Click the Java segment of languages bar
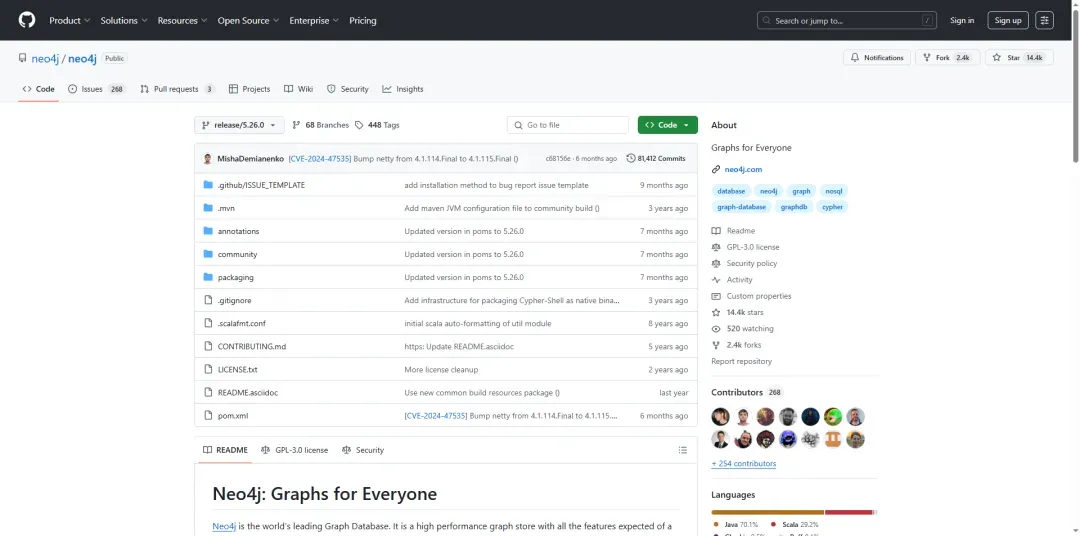1080x536 pixels. coord(767,512)
